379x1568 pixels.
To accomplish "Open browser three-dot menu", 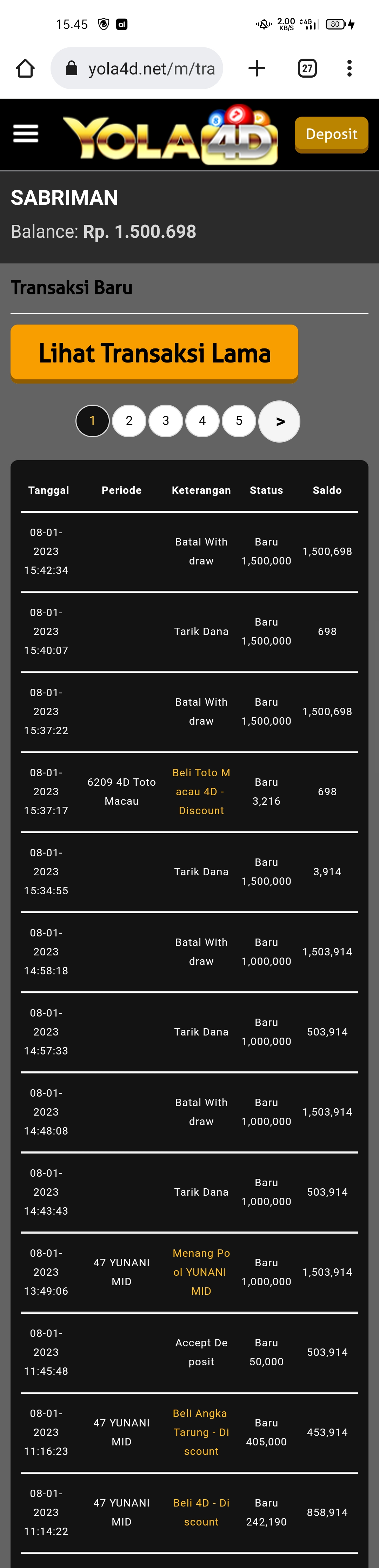I will point(349,68).
